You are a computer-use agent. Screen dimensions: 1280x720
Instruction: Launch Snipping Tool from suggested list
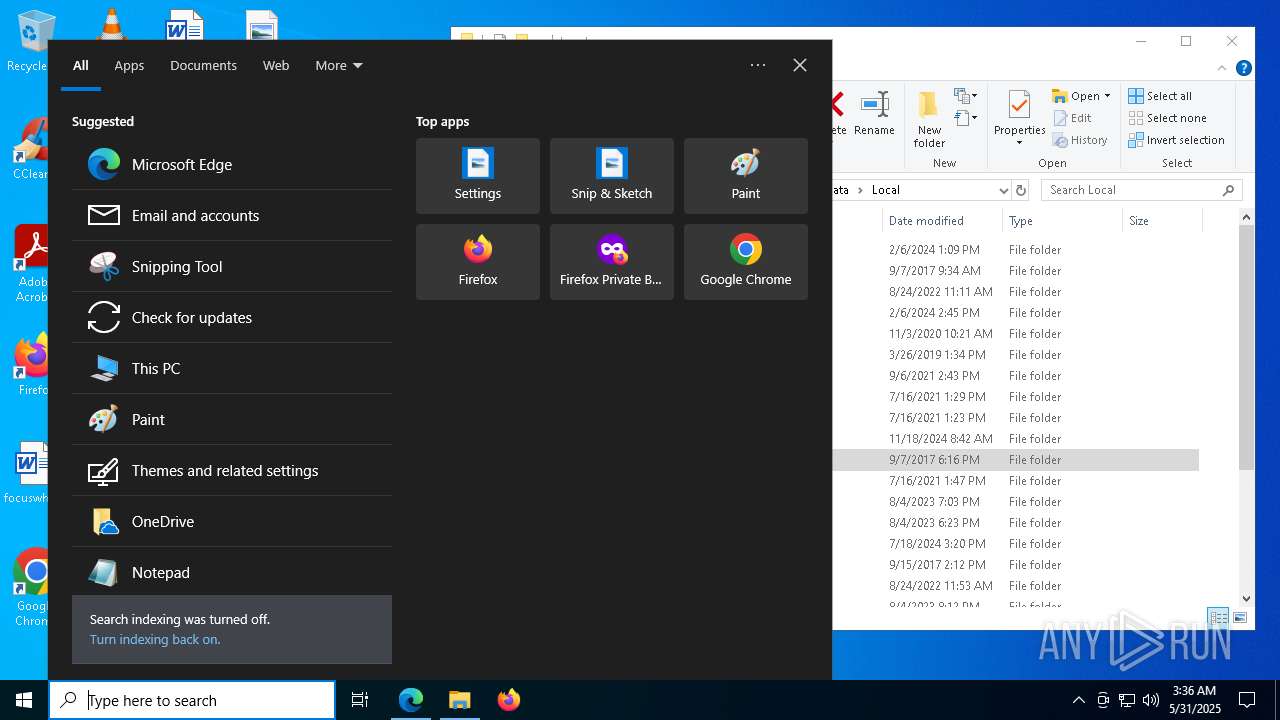tap(232, 266)
